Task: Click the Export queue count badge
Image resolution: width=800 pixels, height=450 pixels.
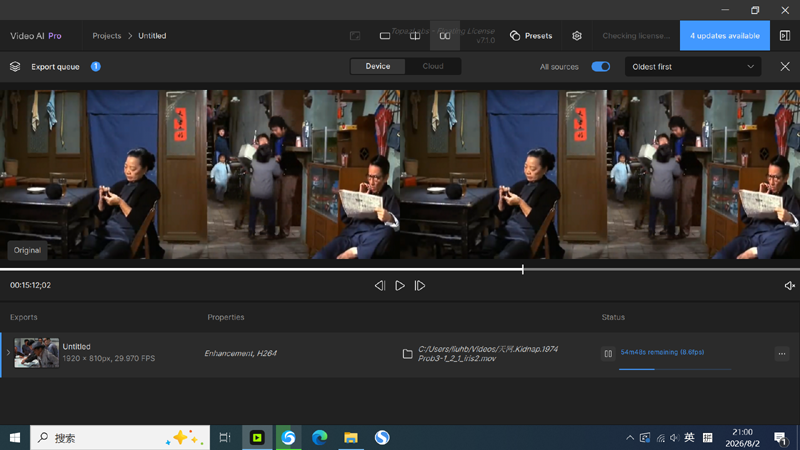Action: click(x=95, y=66)
